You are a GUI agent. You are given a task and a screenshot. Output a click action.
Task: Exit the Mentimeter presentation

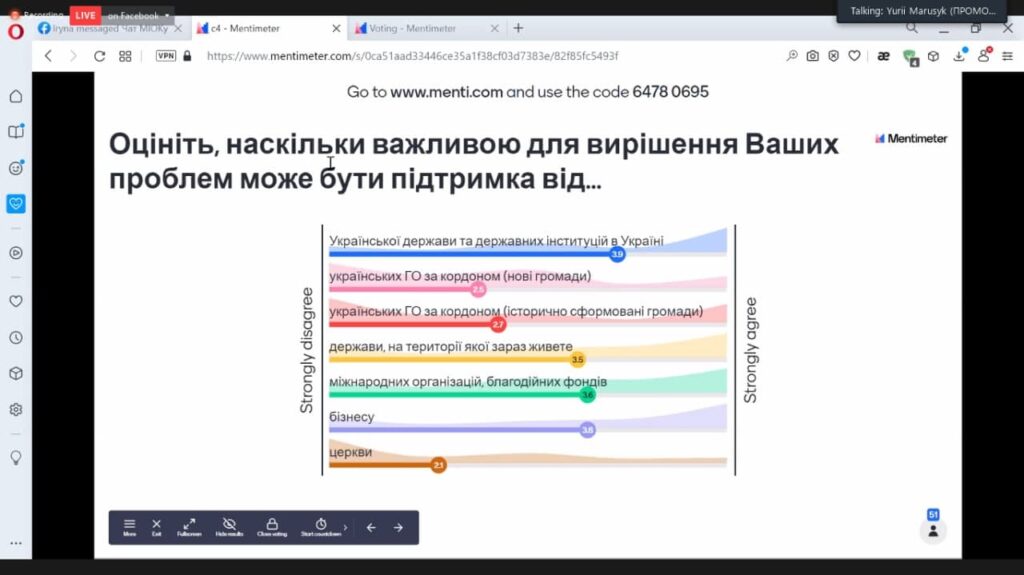point(157,527)
